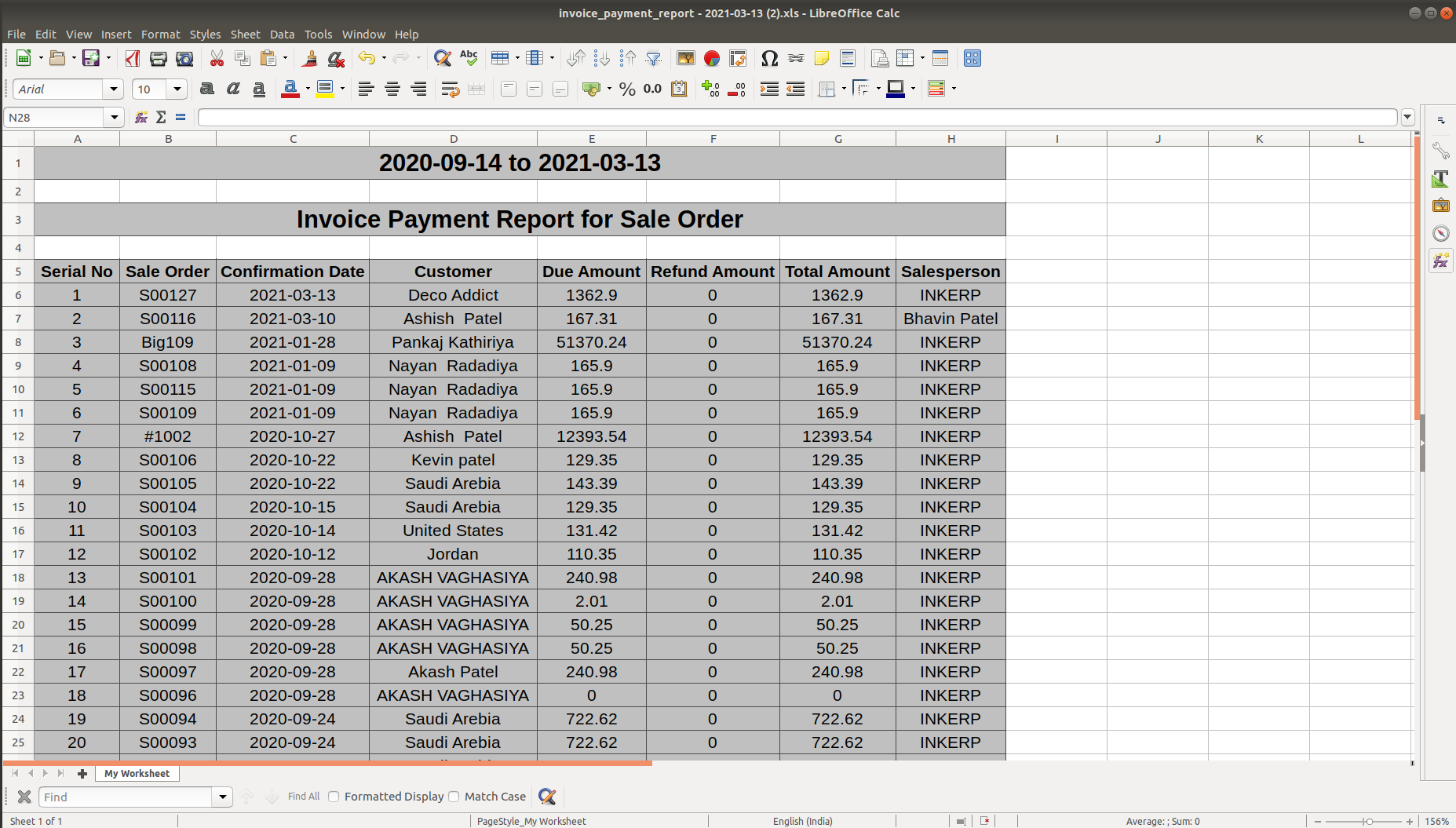
Task: Insert special character Omega icon
Action: click(x=769, y=59)
